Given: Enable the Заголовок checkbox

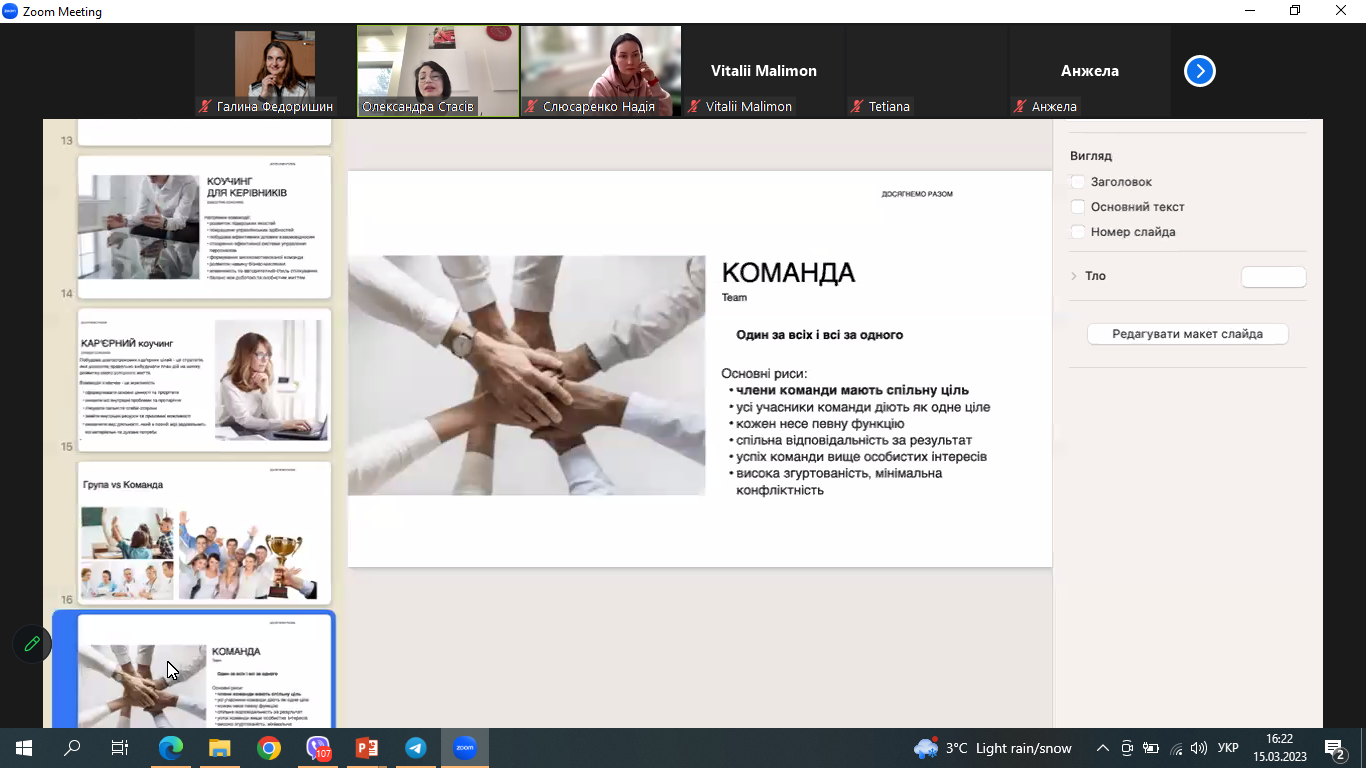Looking at the screenshot, I should [1078, 182].
